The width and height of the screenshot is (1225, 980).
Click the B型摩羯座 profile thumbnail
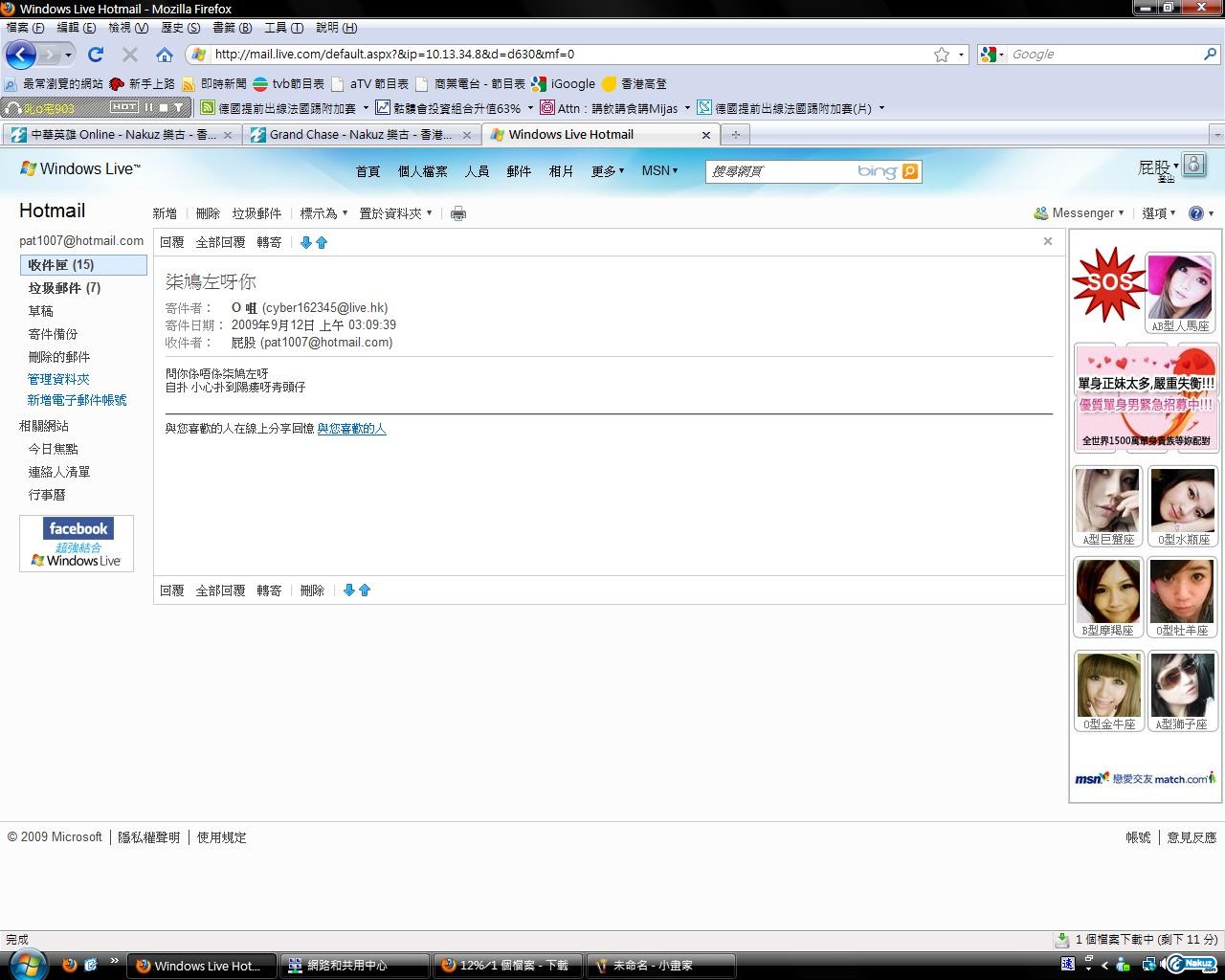pos(1108,597)
